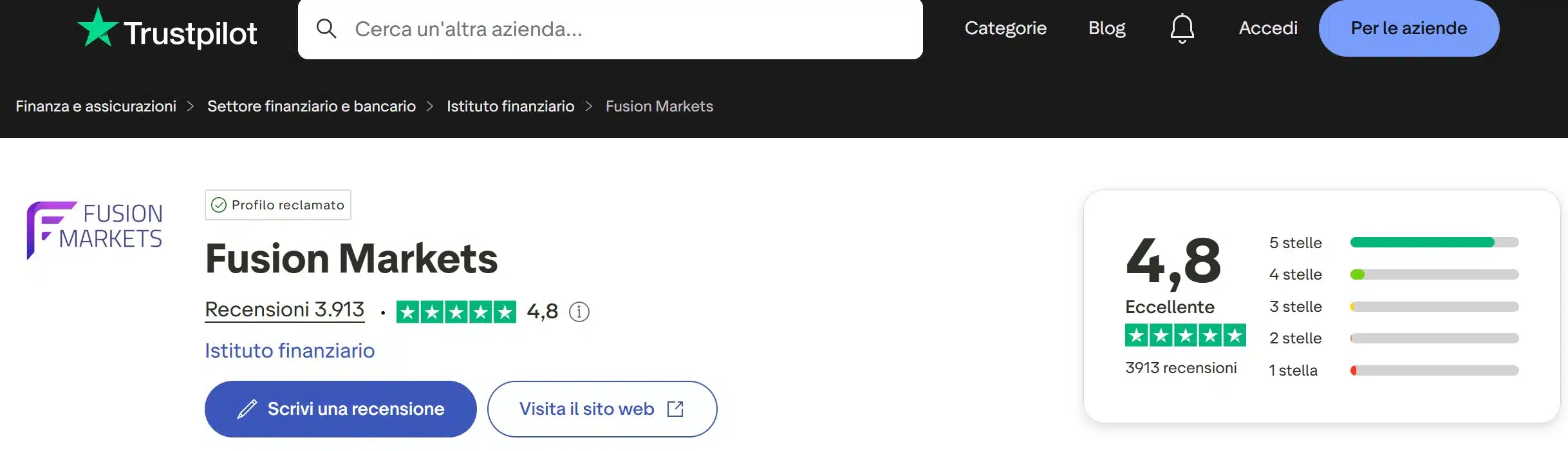
Task: Click the info icon next to the 4,8 rating
Action: pos(579,313)
